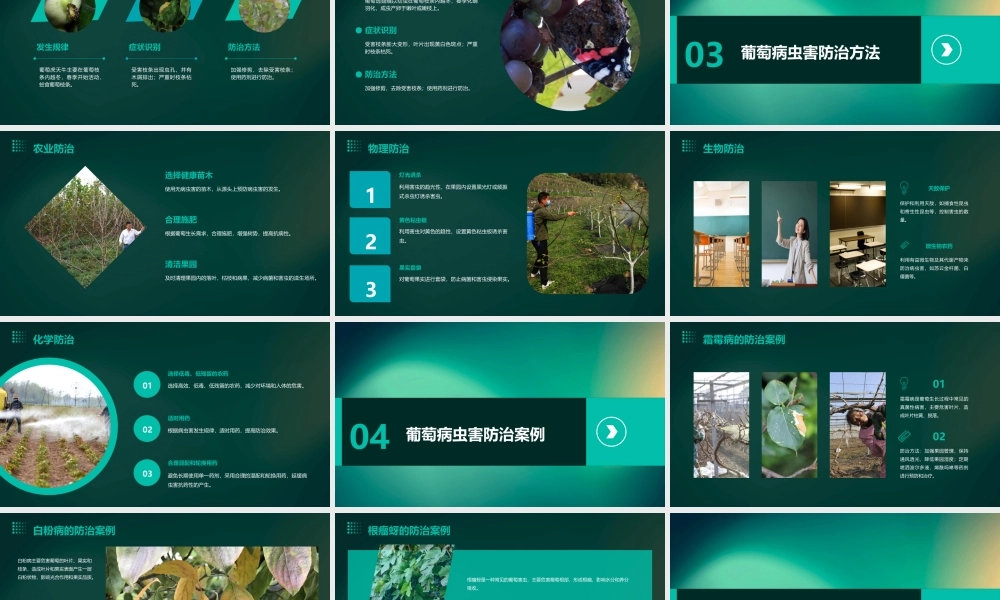Viewport: 1000px width, 600px height.
Task: Click the bulleted 症状识别 heading in grape slide
Action: [381, 30]
